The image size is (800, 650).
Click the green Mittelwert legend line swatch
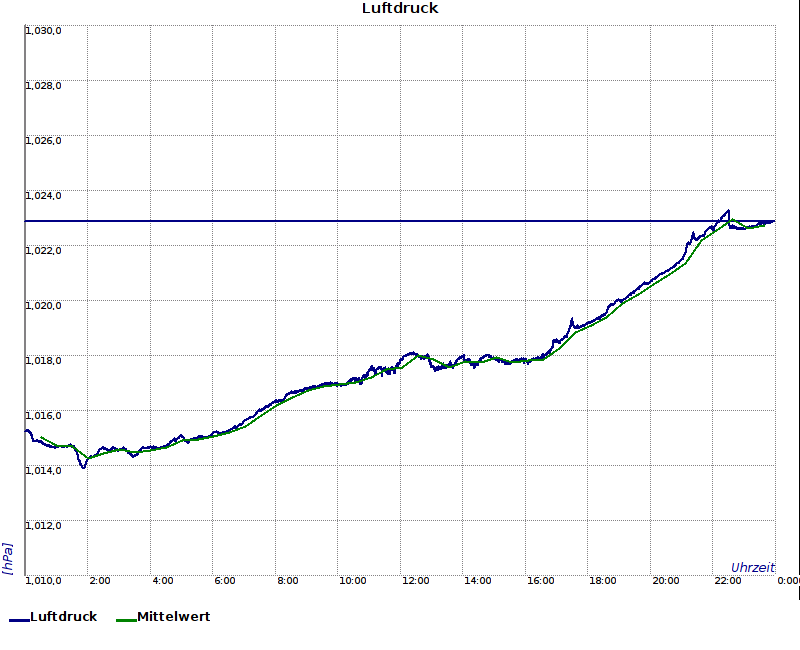(126, 620)
